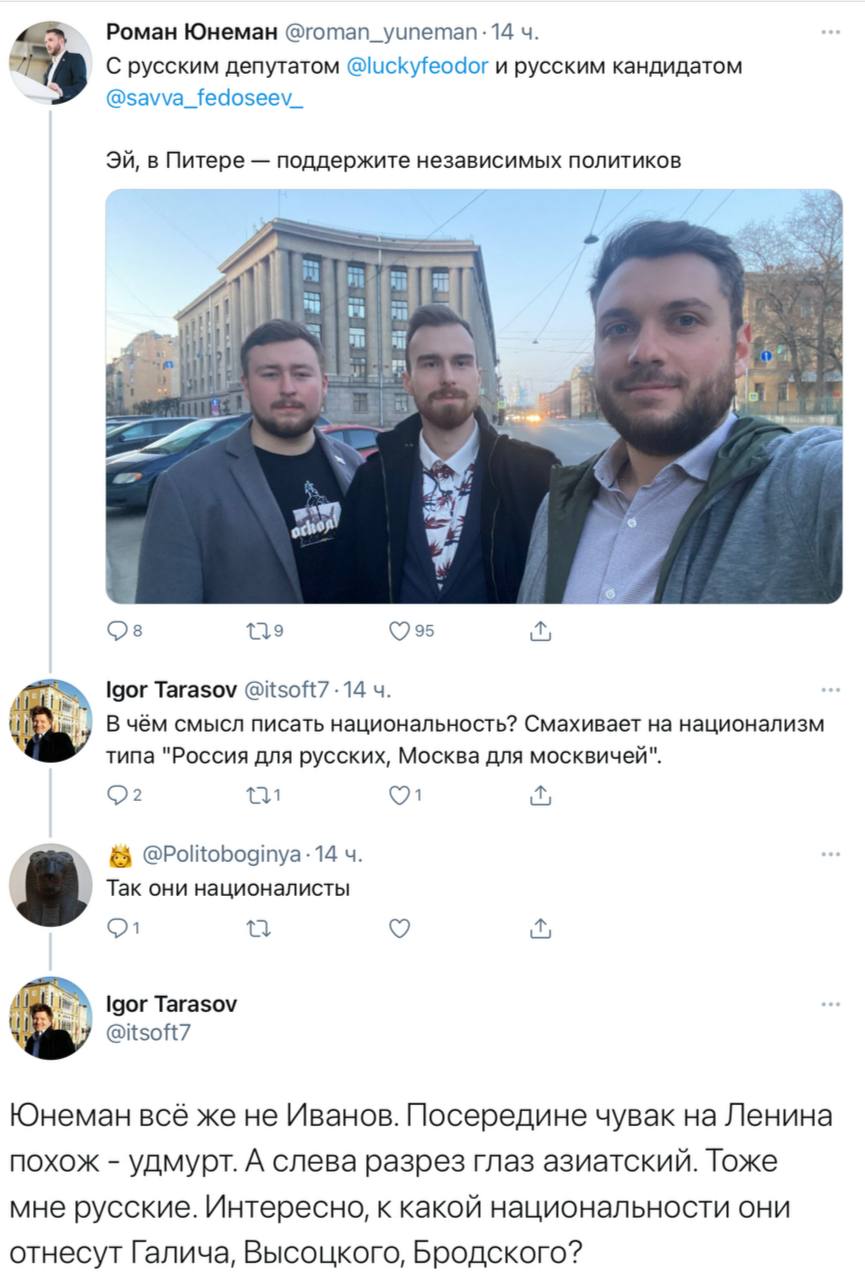Share Роман Юнеман's tweet

point(539,630)
